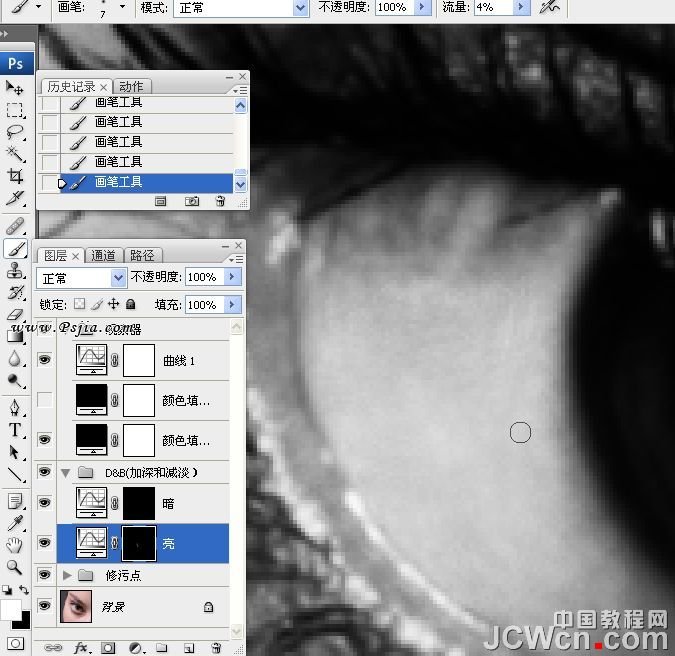Show the hidden upper 颜色填 layer

point(44,400)
